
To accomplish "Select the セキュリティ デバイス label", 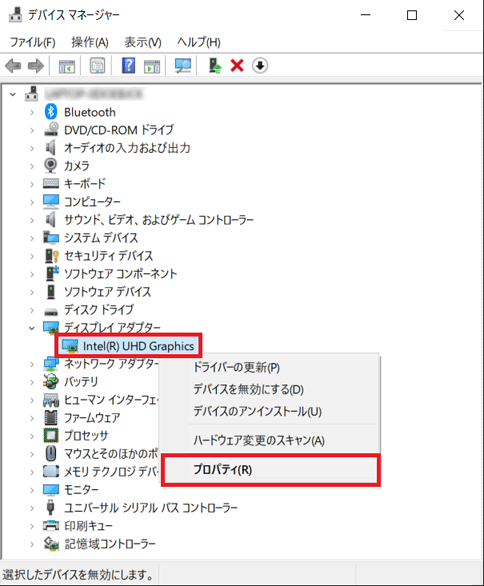I will (108, 256).
